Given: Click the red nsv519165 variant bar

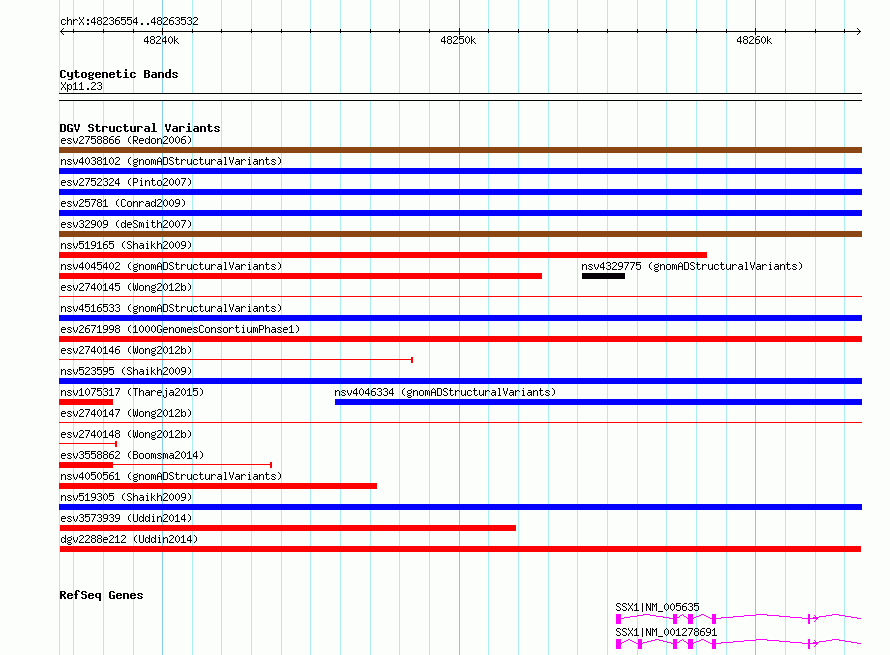Looking at the screenshot, I should pos(383,255).
